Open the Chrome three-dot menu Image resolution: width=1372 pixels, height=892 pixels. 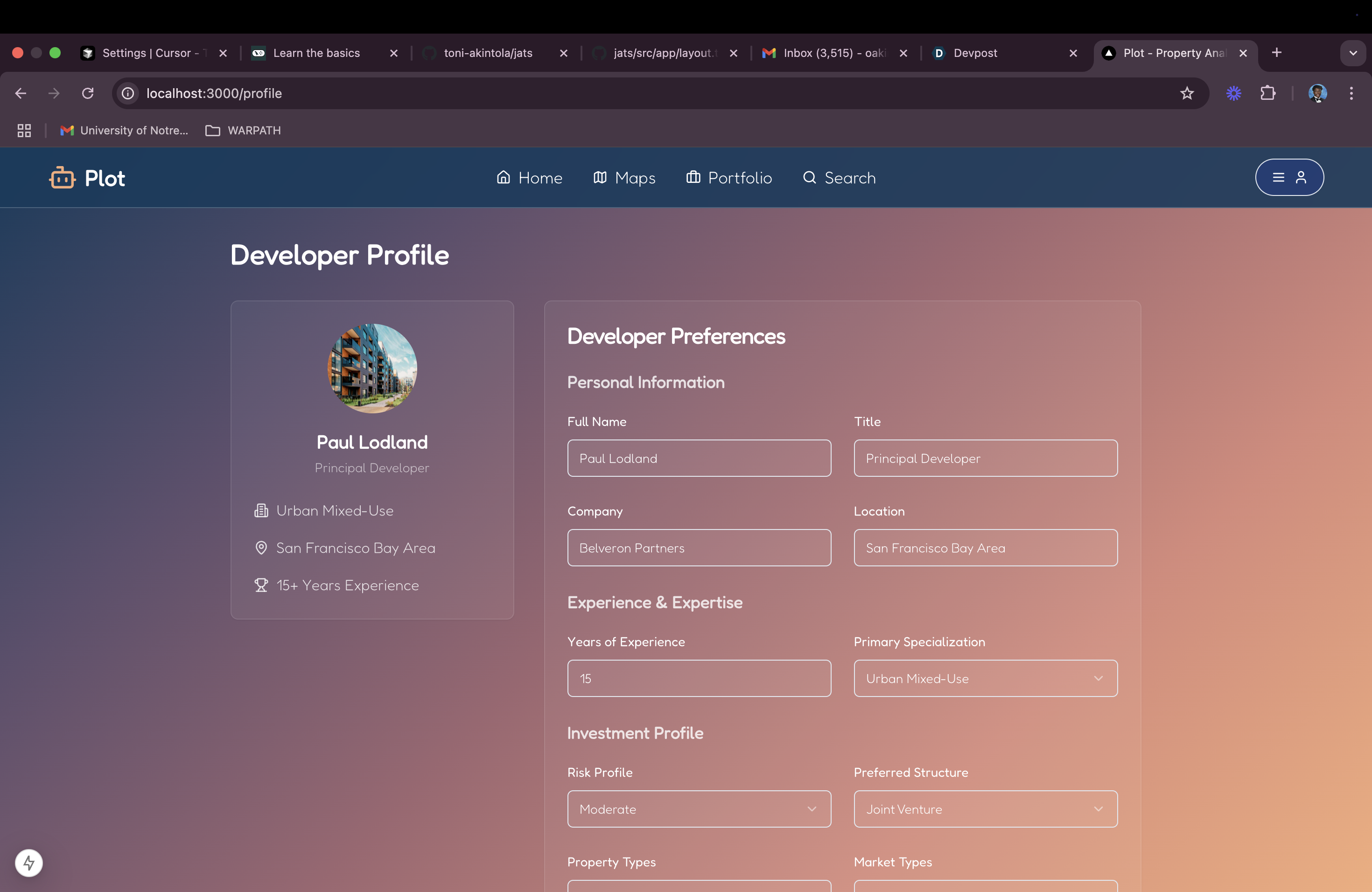(1351, 93)
